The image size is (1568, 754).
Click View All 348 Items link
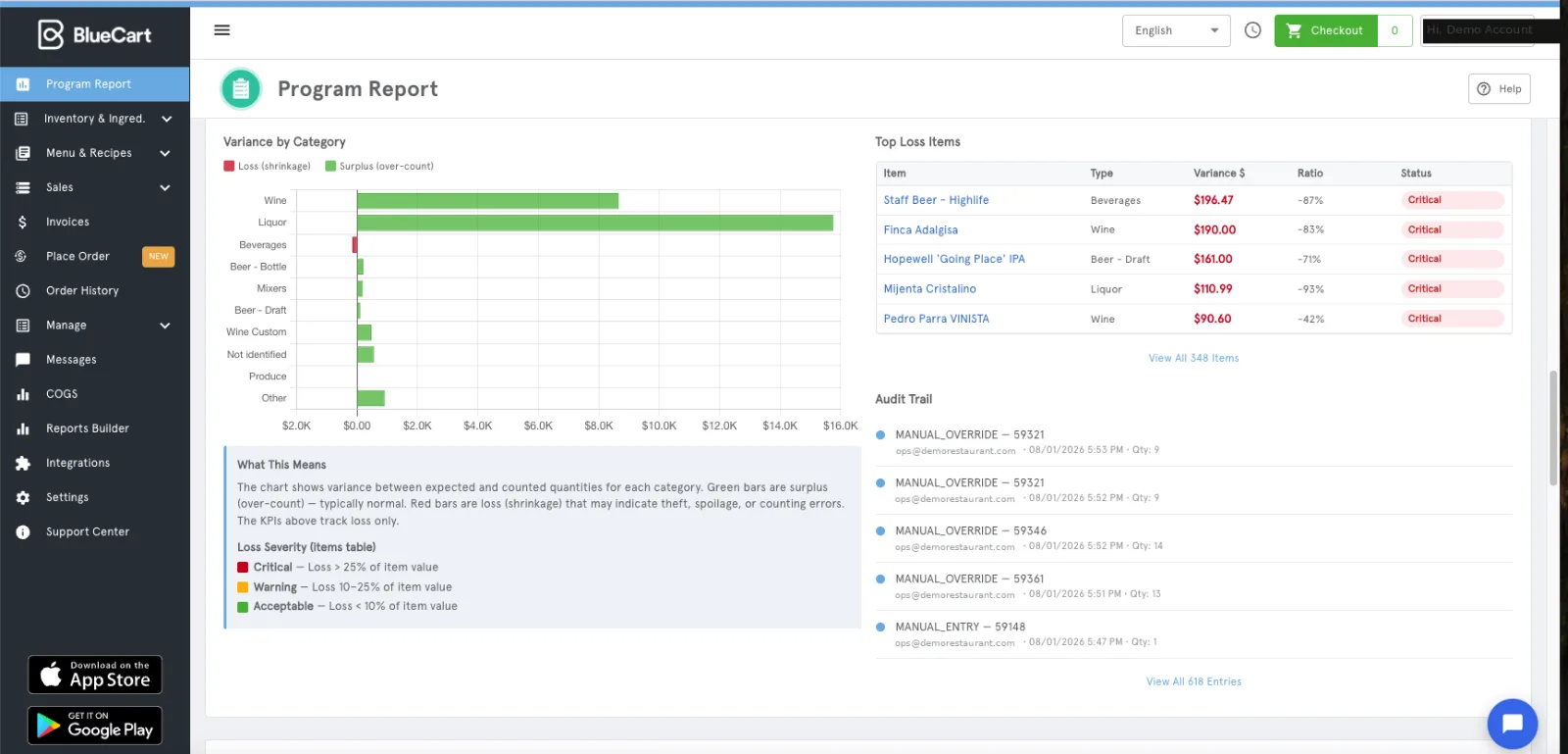[1194, 358]
